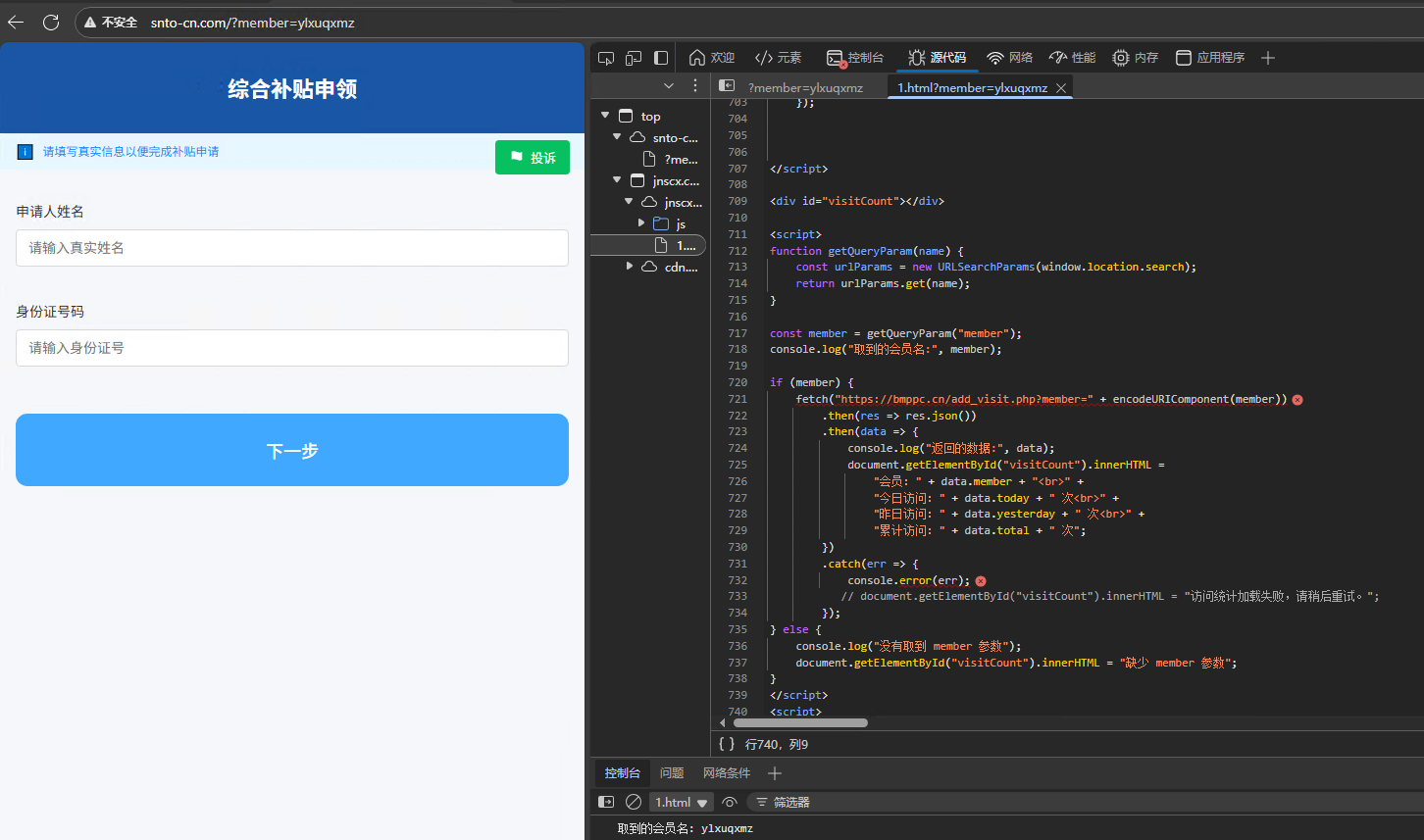Click the 投诉 complaint button
The height and width of the screenshot is (840, 1424).
[x=533, y=158]
